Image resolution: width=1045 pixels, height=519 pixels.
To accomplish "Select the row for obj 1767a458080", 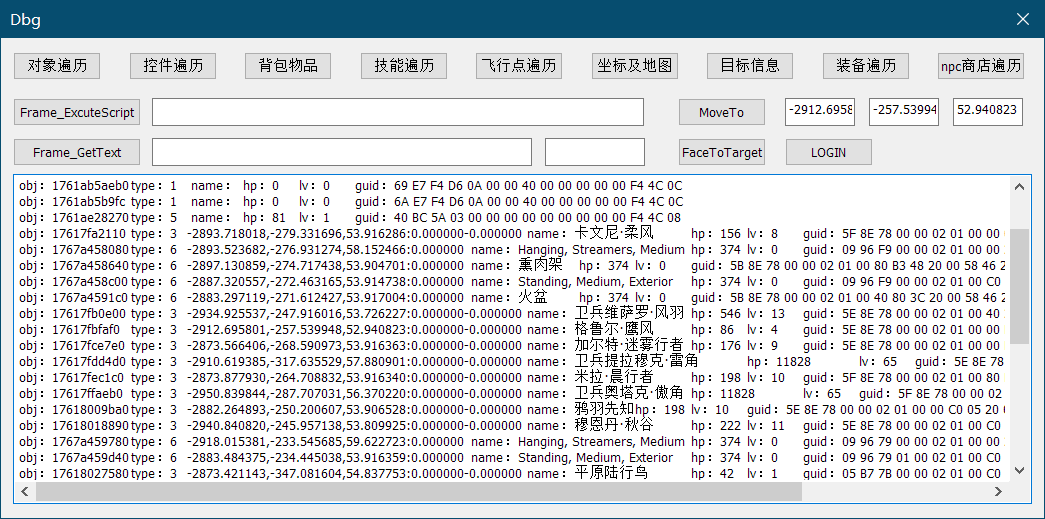I will point(512,250).
